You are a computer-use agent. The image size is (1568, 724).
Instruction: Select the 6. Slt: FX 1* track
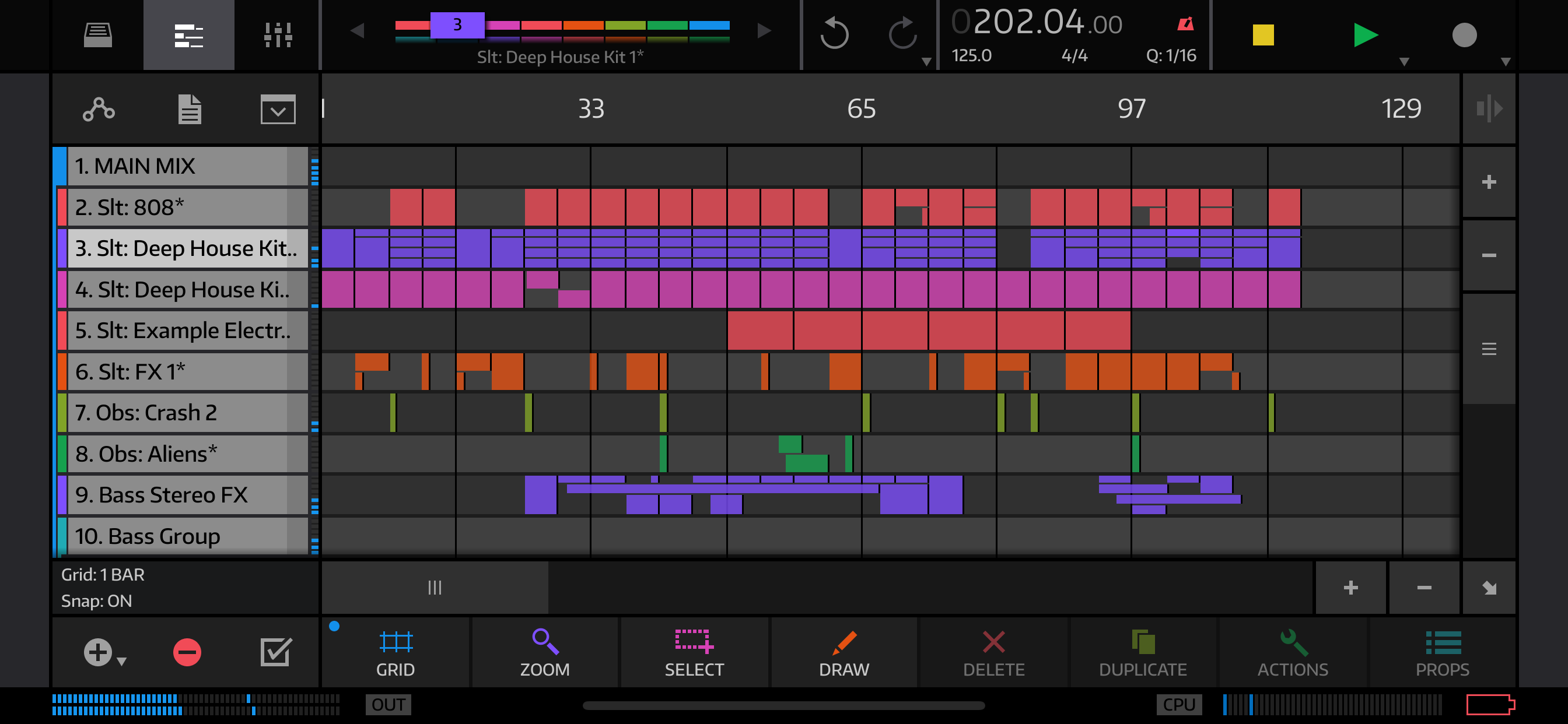pos(187,372)
